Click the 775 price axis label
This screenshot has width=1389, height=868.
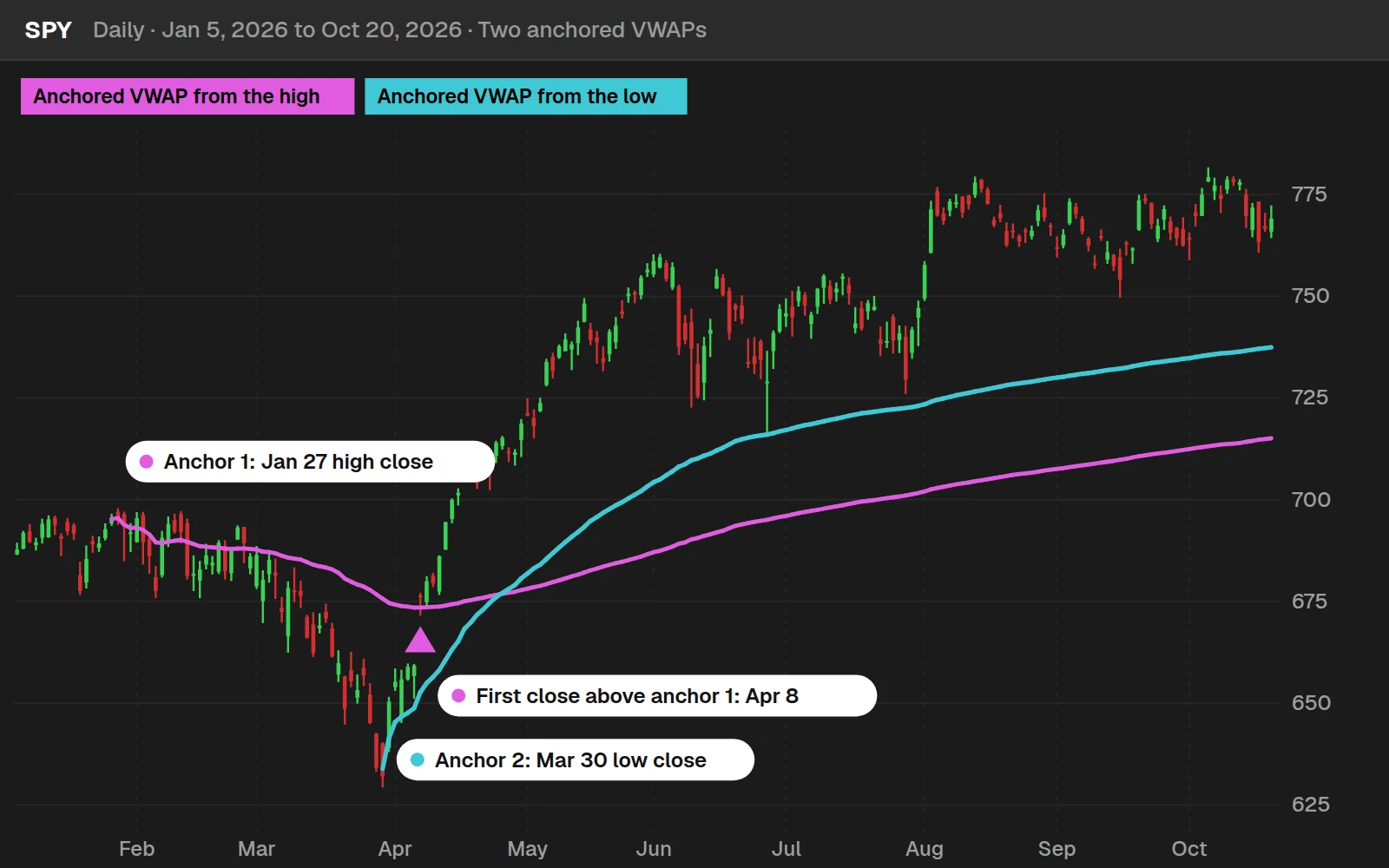coord(1309,194)
